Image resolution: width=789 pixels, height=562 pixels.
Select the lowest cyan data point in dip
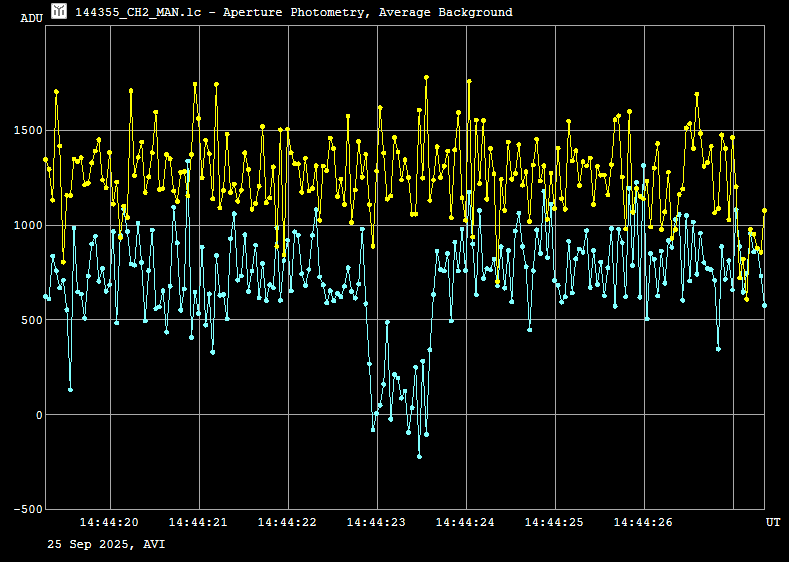(419, 457)
